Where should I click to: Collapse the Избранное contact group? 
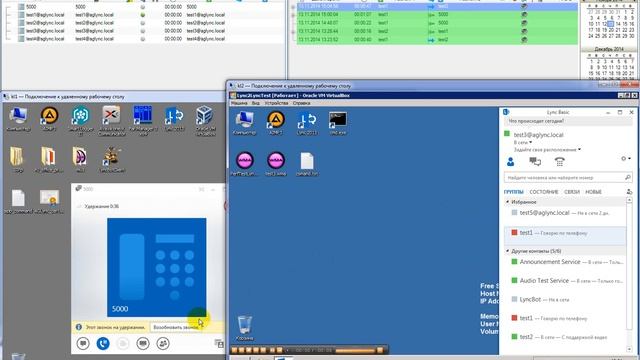click(508, 202)
